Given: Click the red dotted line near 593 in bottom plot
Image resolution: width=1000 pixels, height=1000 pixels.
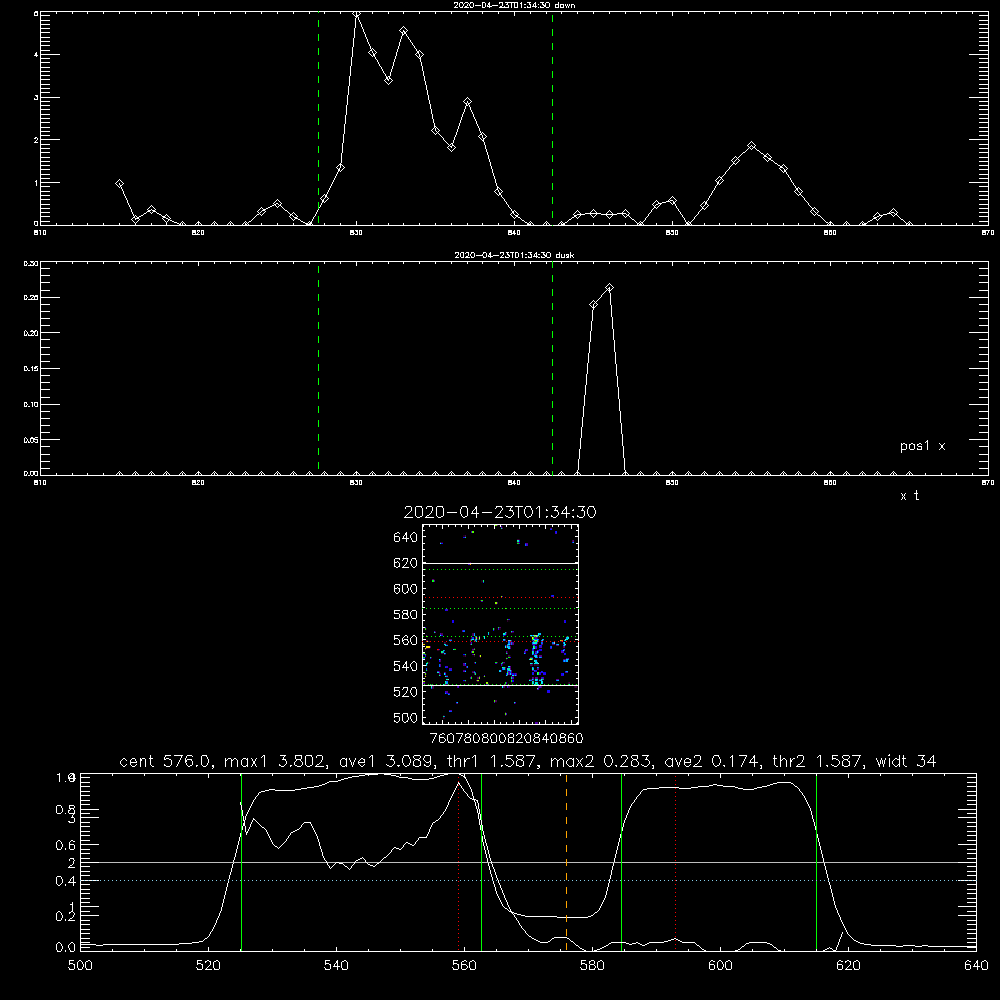Looking at the screenshot, I should tap(675, 862).
